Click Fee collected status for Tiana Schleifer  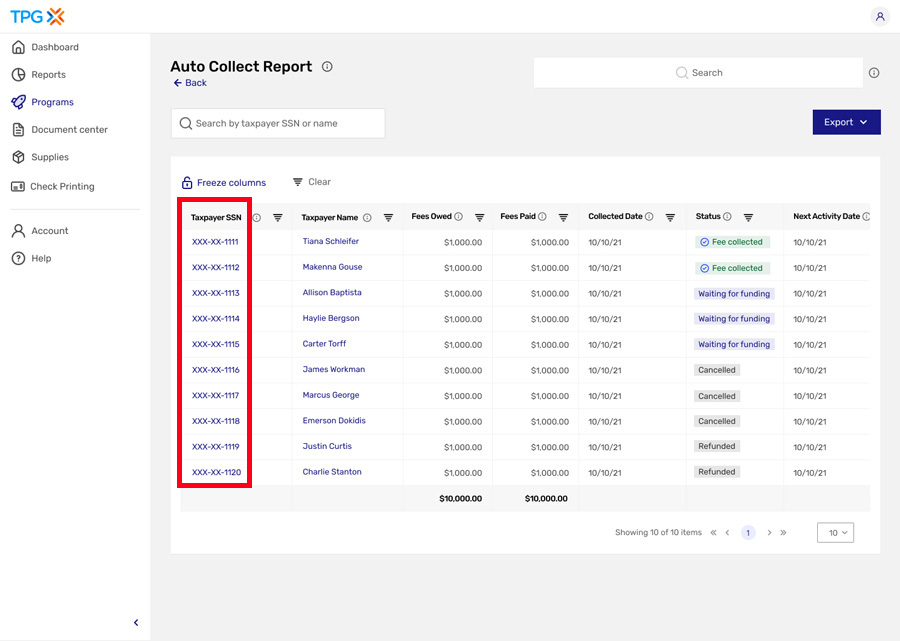click(732, 242)
